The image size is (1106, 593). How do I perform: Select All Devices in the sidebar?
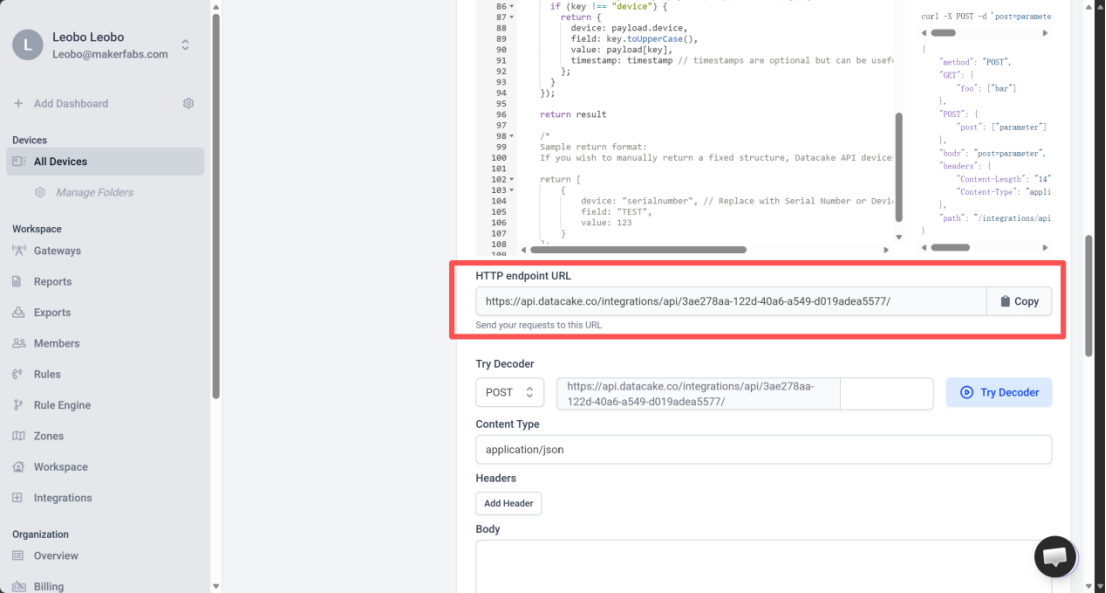[105, 161]
